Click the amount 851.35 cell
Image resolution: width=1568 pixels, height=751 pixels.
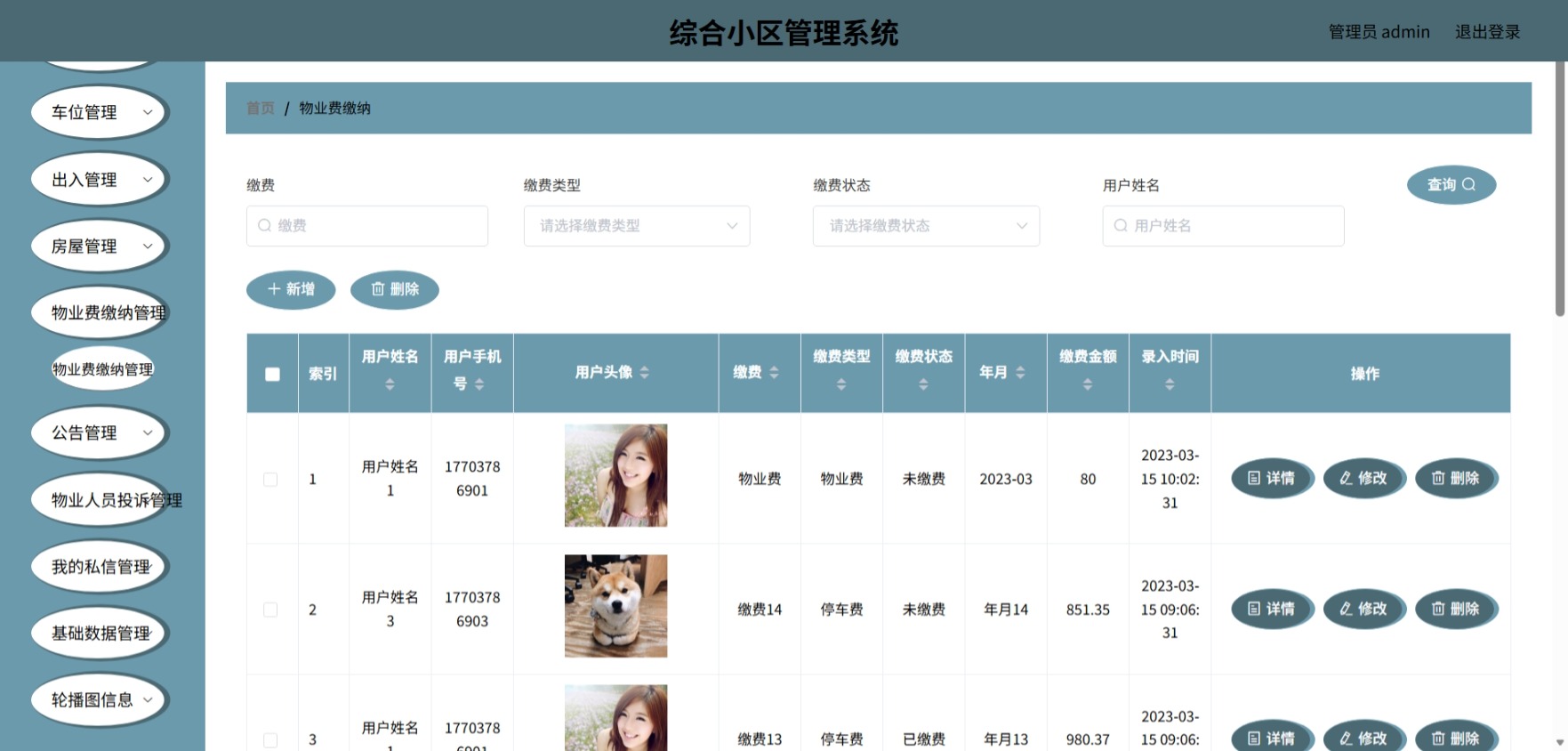1088,610
